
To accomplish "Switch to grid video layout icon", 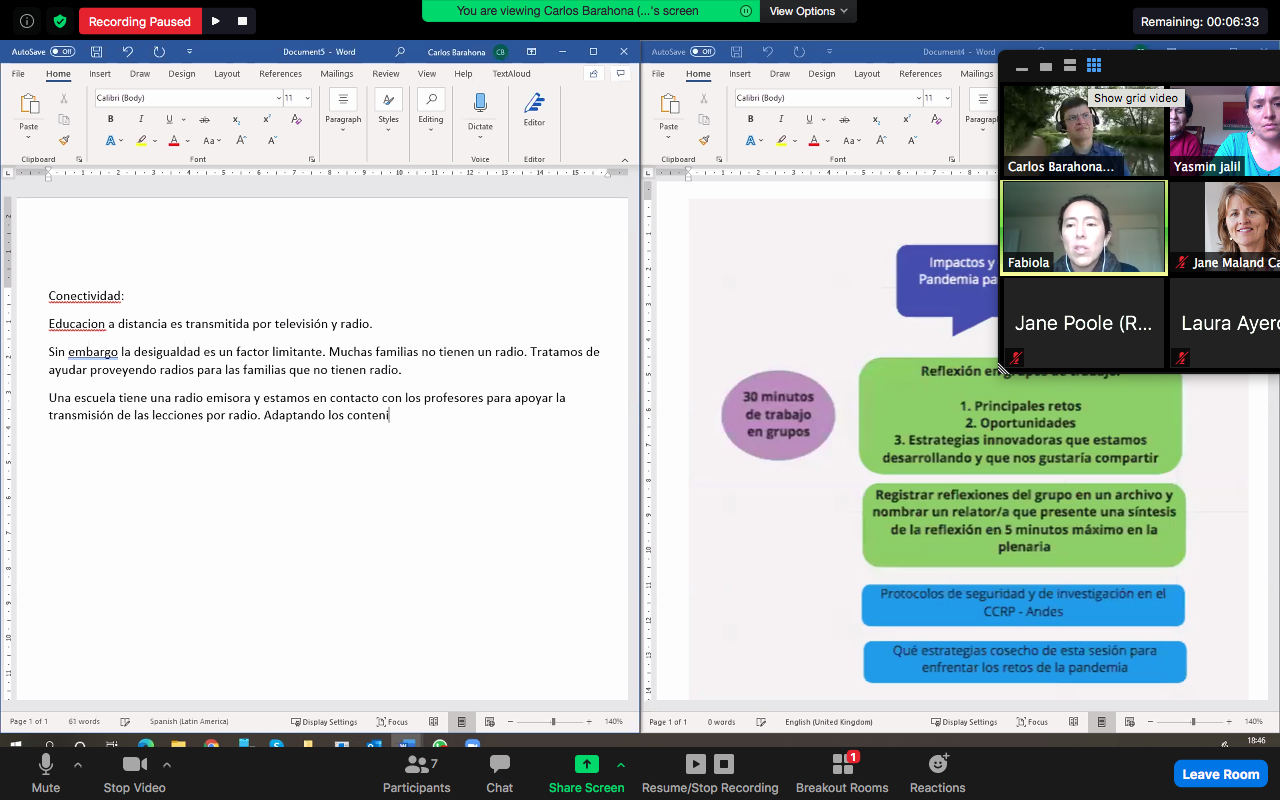I will [x=1094, y=66].
